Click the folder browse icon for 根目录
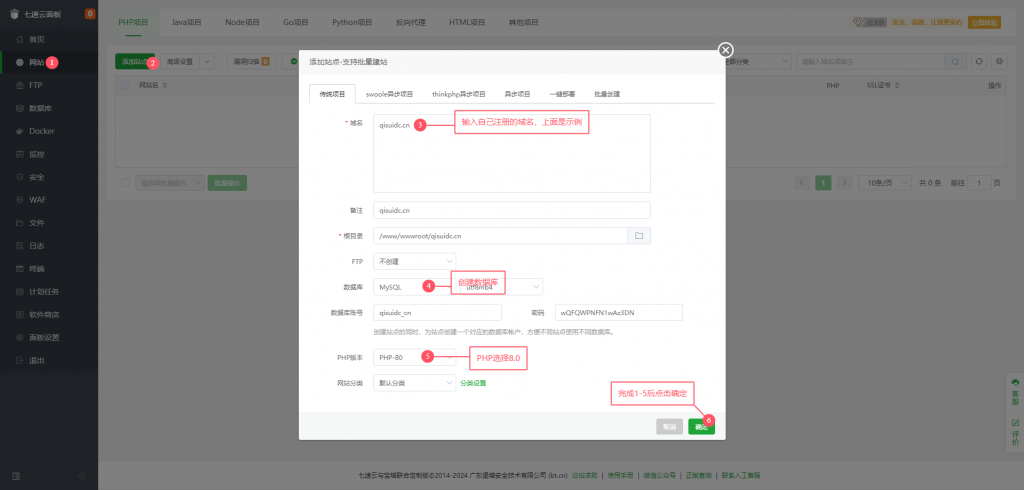 point(639,235)
